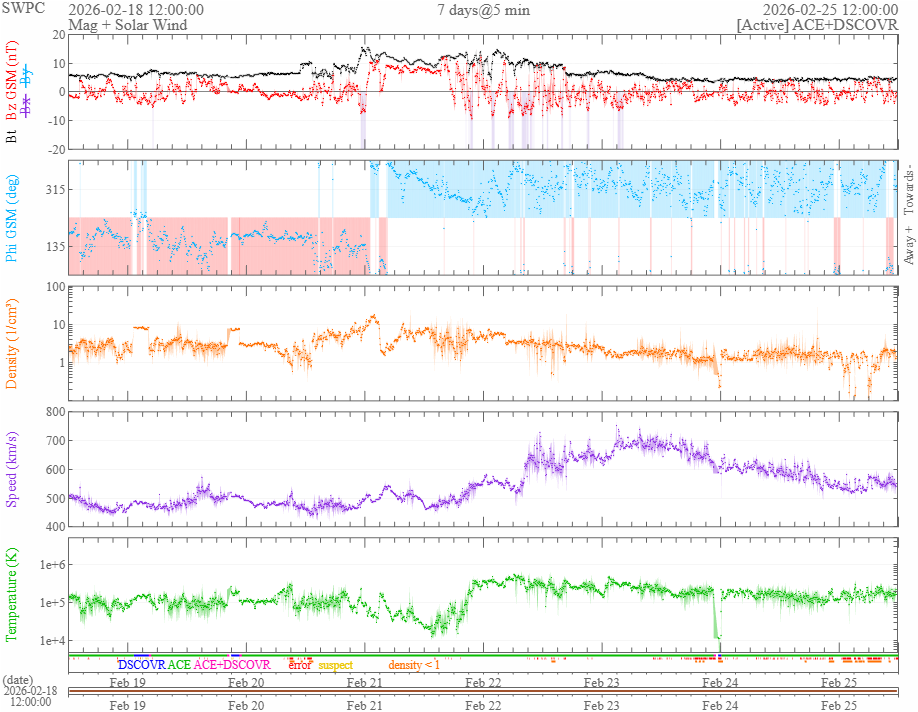
Task: Toggle the orange Density (1/cm³) label
Action: tap(12, 344)
